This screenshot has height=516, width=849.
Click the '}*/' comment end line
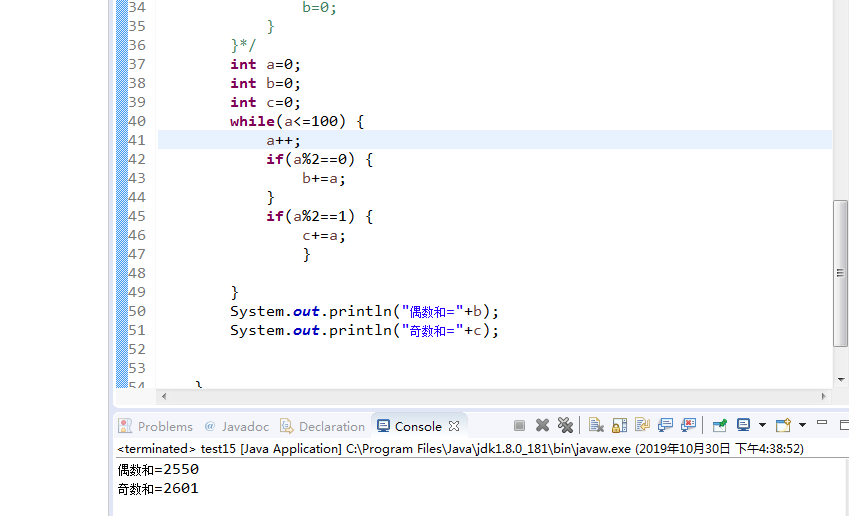(x=243, y=45)
